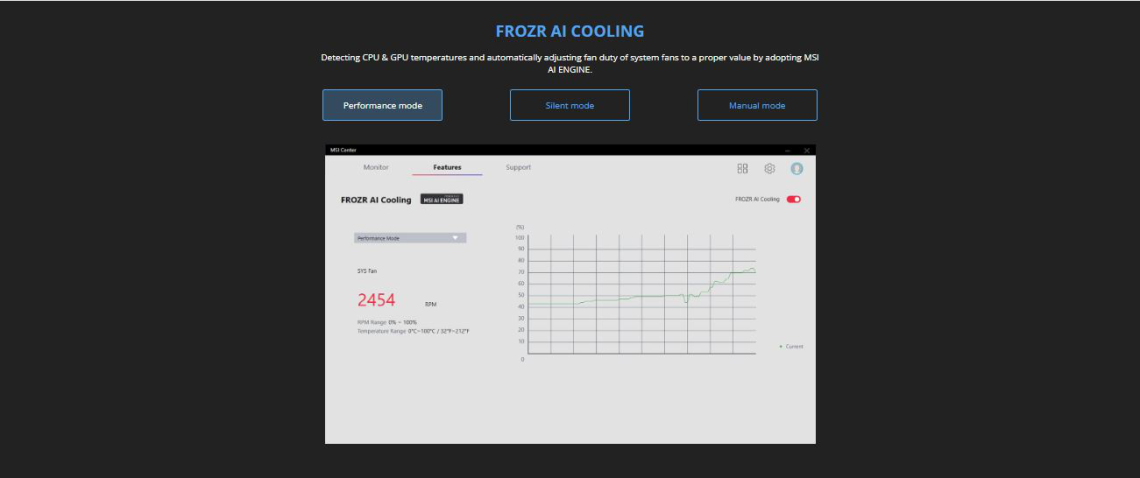1140x478 pixels.
Task: Select the Silent mode button
Action: point(570,105)
